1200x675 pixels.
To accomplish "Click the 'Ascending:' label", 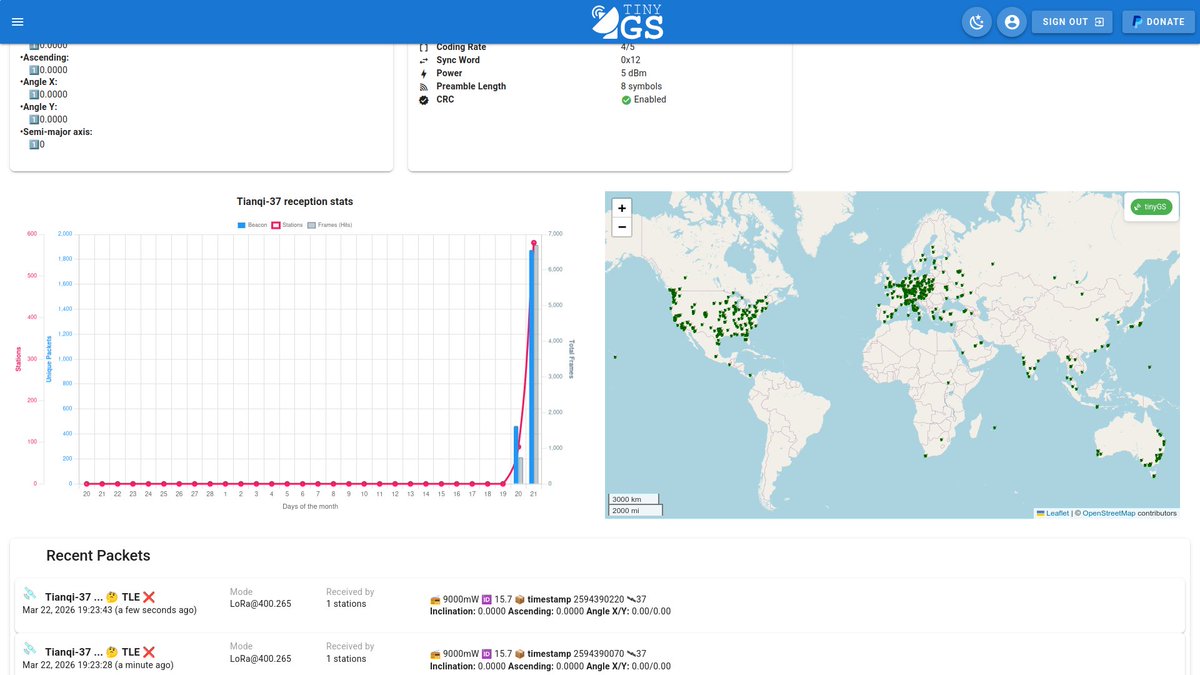I will [x=46, y=57].
